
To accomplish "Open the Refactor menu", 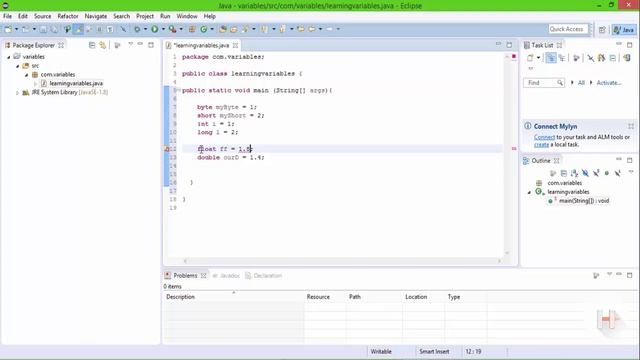I will click(68, 16).
